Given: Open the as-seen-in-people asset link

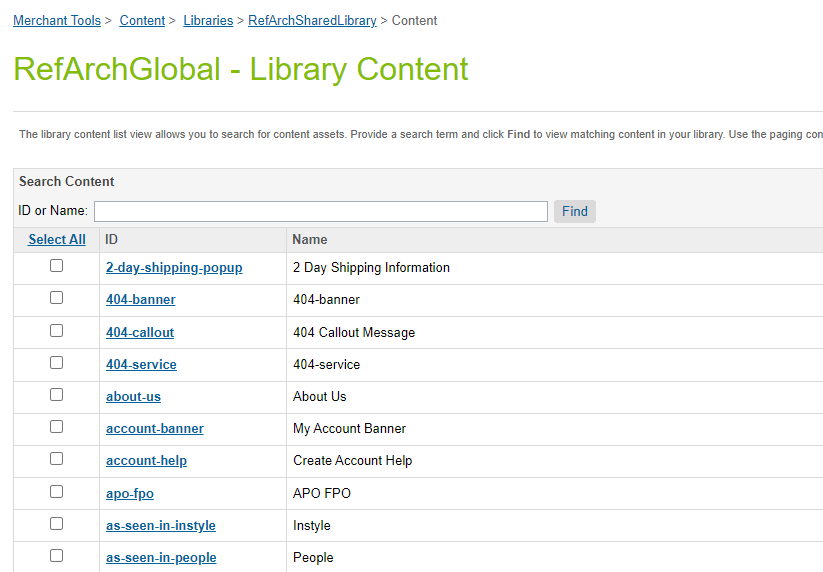Looking at the screenshot, I should tap(161, 558).
